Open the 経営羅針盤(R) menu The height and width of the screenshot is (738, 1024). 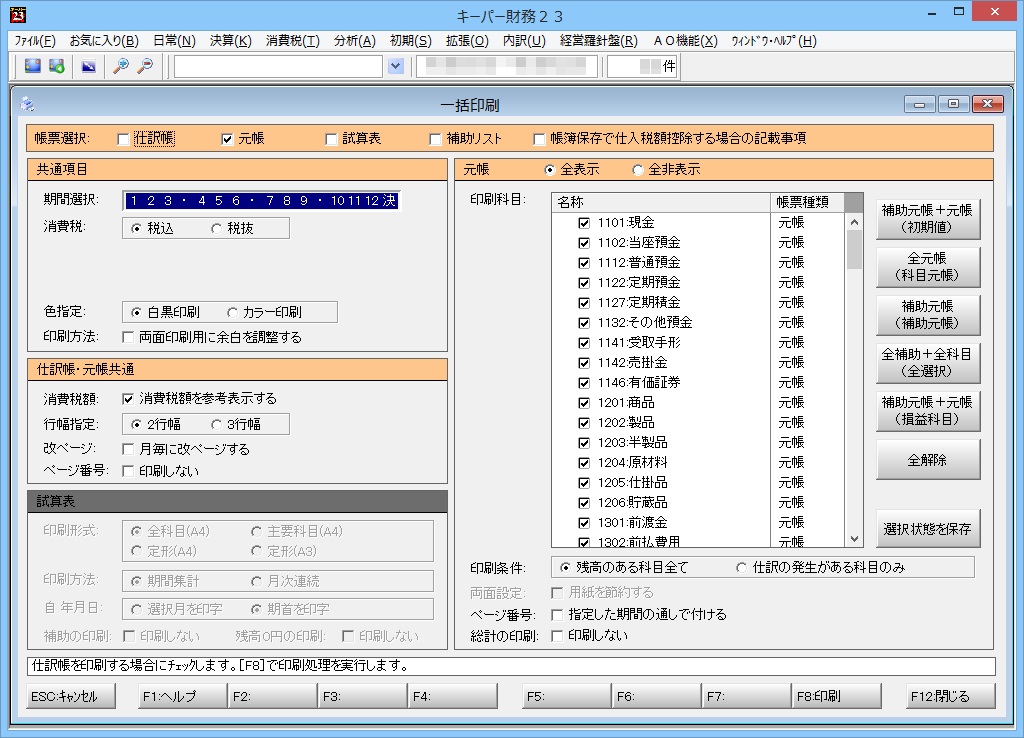[599, 40]
